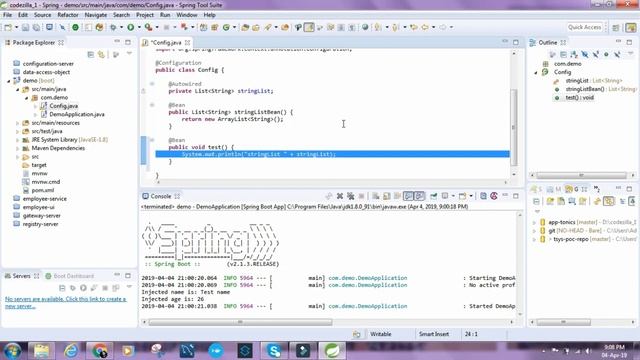Click the green Run toolbar button

131,27
